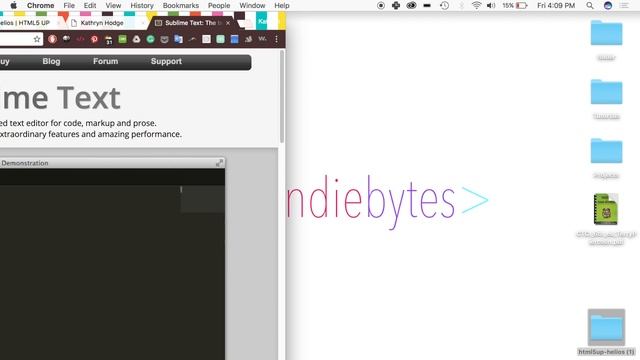Screen dimensions: 640x360
Task: Click the Pinterest extension icon
Action: click(94, 39)
